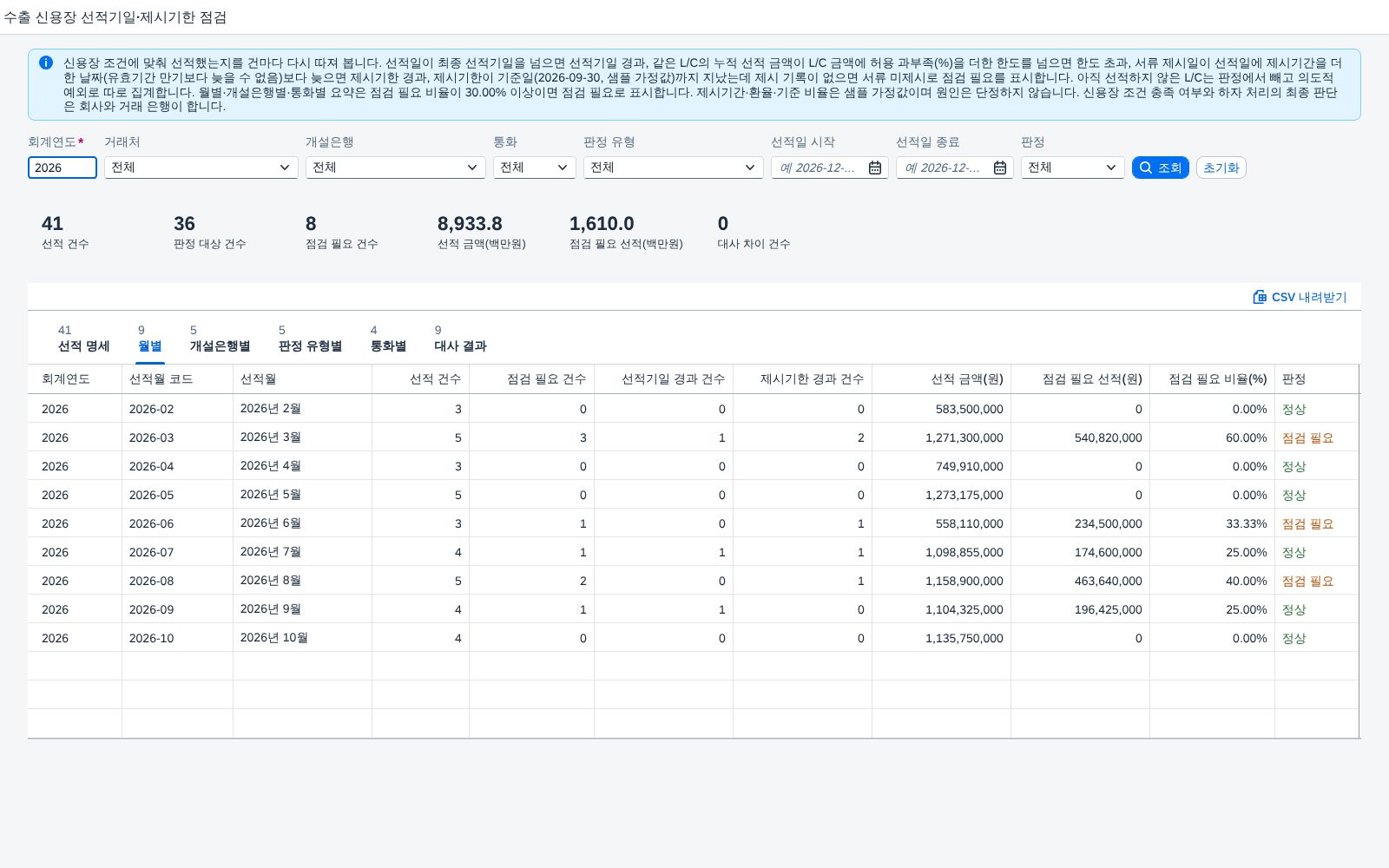Click the 선적기일 경과 건수 column header
Image resolution: width=1389 pixels, height=868 pixels.
(663, 379)
